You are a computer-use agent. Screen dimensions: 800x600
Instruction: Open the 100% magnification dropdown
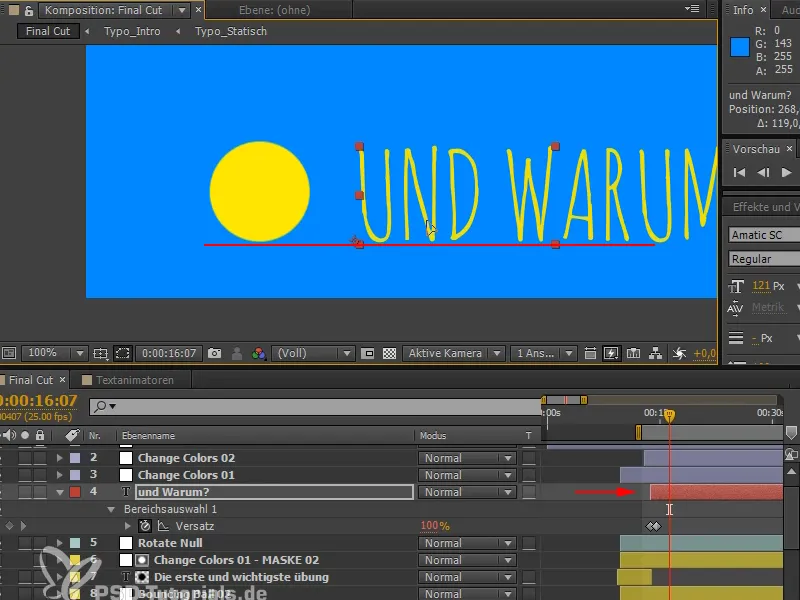(x=54, y=353)
